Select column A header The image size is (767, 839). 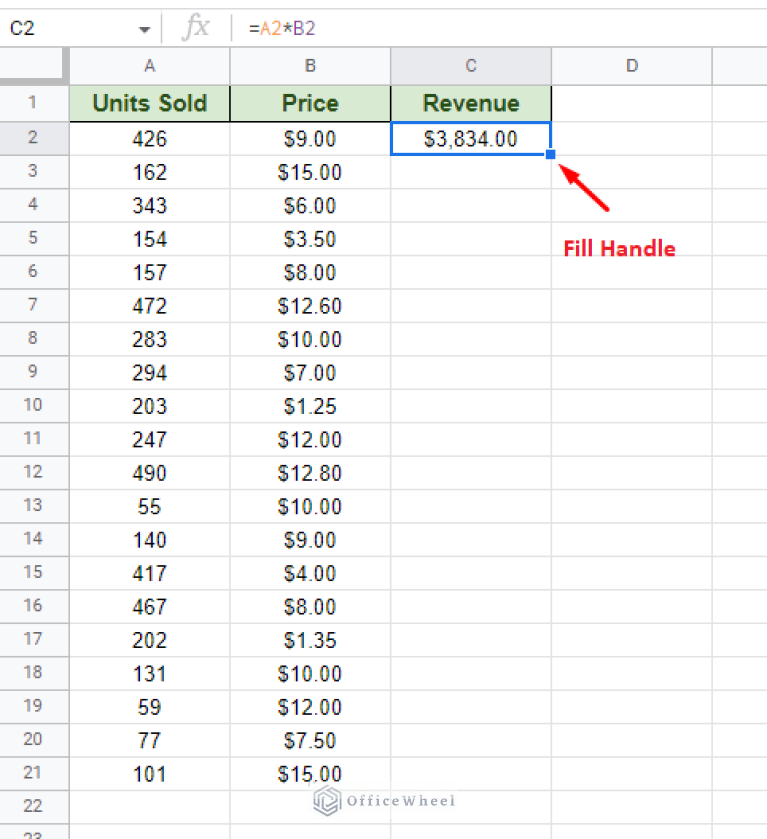tap(150, 66)
